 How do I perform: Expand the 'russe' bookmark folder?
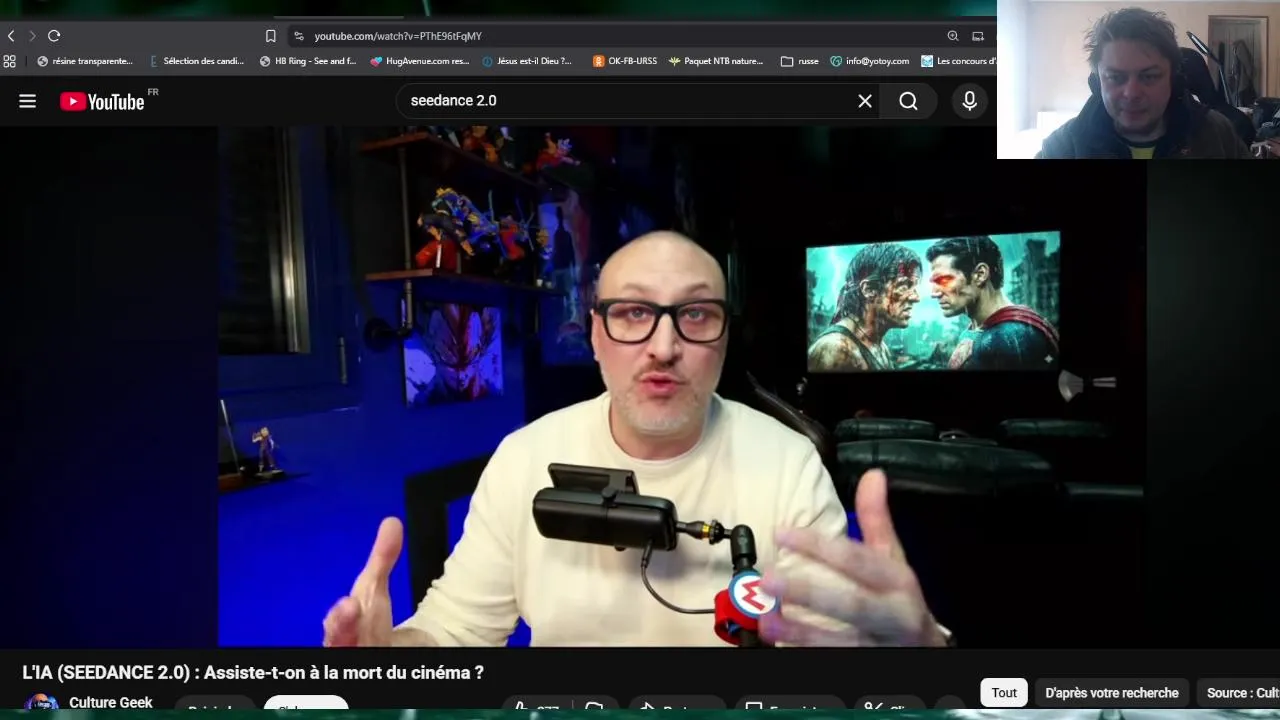(800, 61)
